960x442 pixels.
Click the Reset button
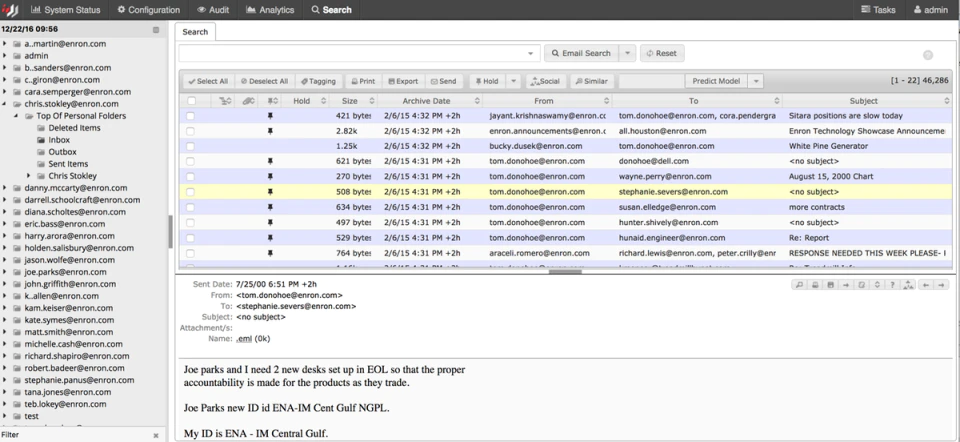point(662,53)
